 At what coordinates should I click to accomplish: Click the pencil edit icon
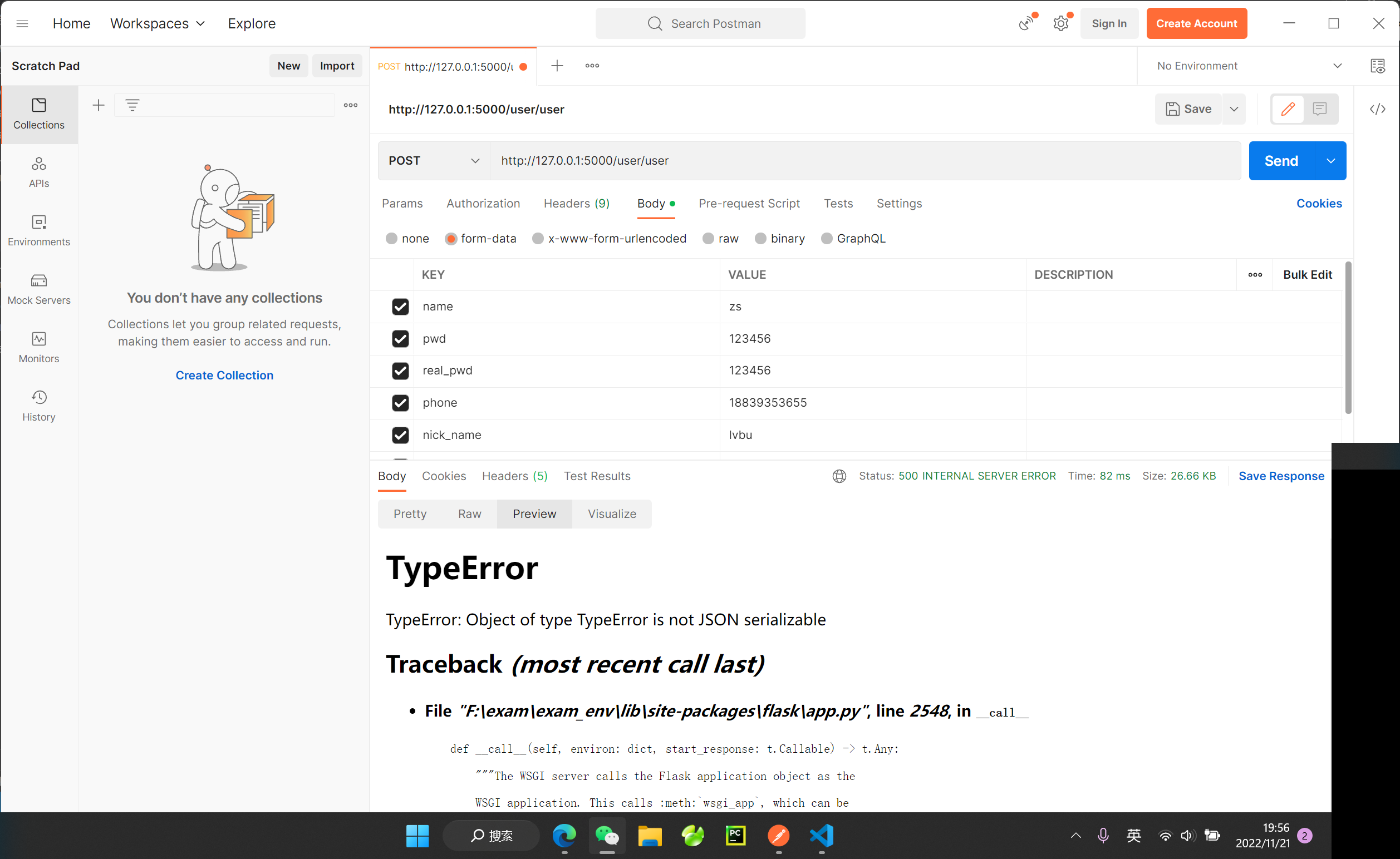click(x=1288, y=108)
